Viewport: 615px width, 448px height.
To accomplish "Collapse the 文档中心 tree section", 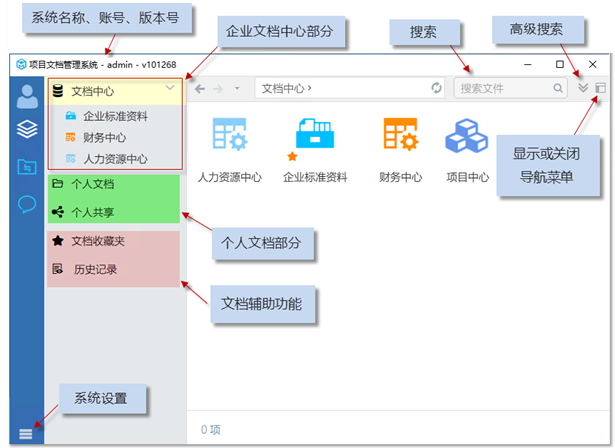I will (x=170, y=90).
